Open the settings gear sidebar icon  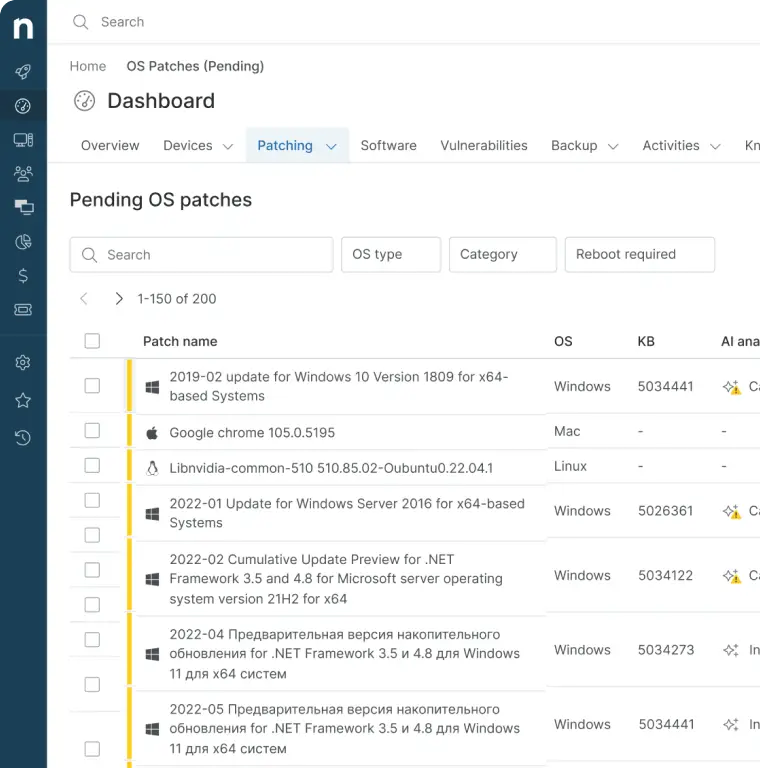pyautogui.click(x=23, y=362)
